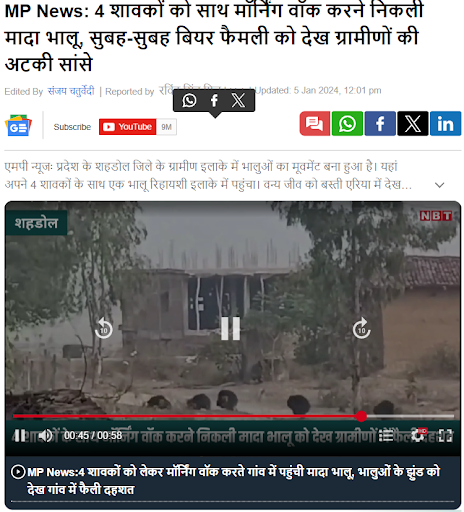This screenshot has width=464, height=512.
Task: Share via Facebook in the dark tooltip popup
Action: [214, 100]
